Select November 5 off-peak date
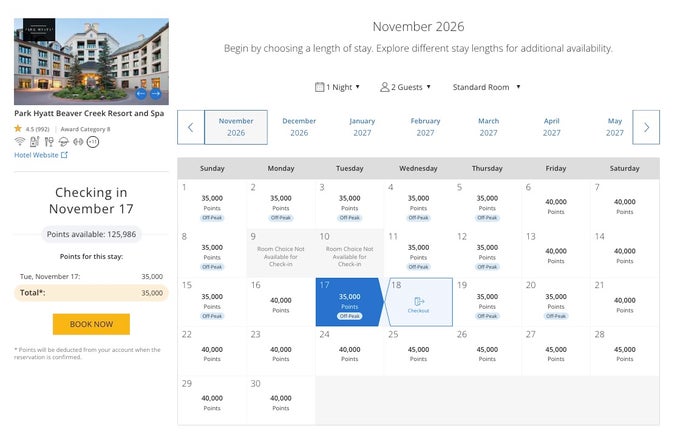This screenshot has width=700, height=437. (487, 203)
